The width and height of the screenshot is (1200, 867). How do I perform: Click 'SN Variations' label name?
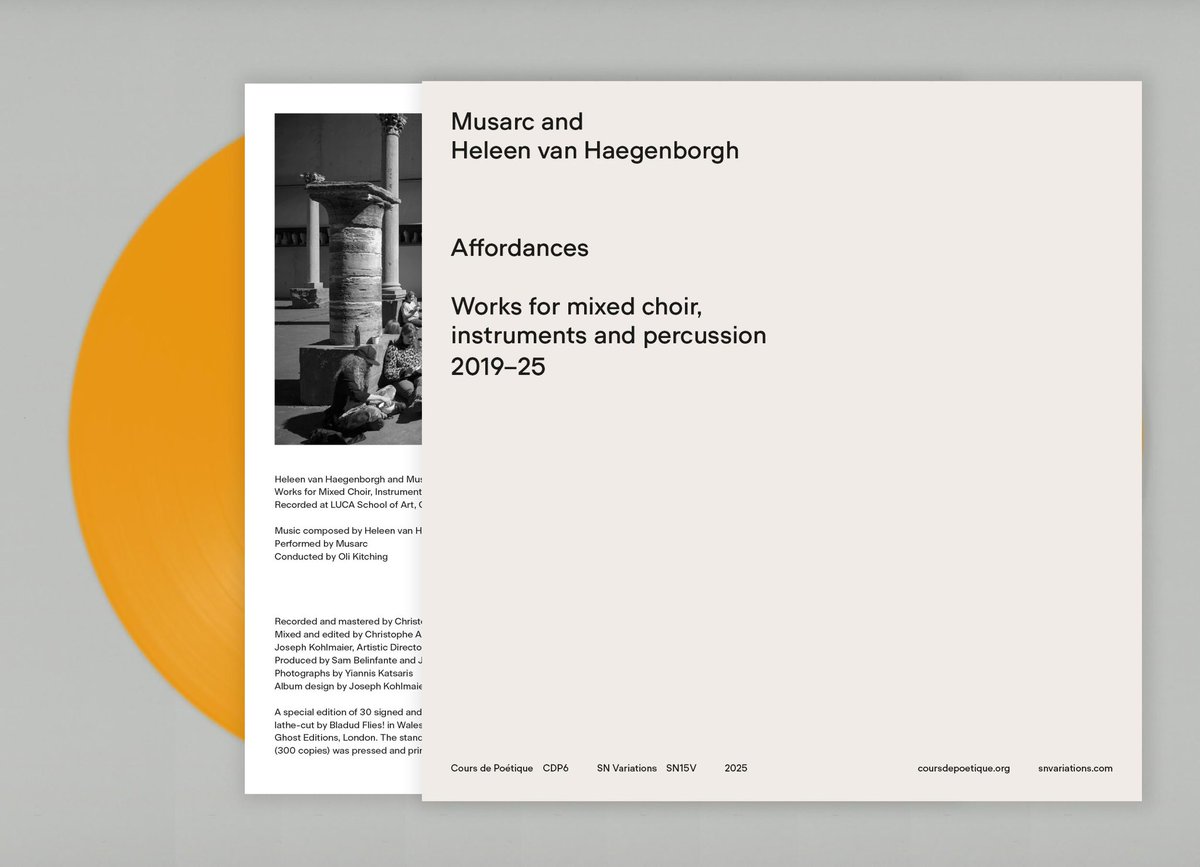click(627, 768)
